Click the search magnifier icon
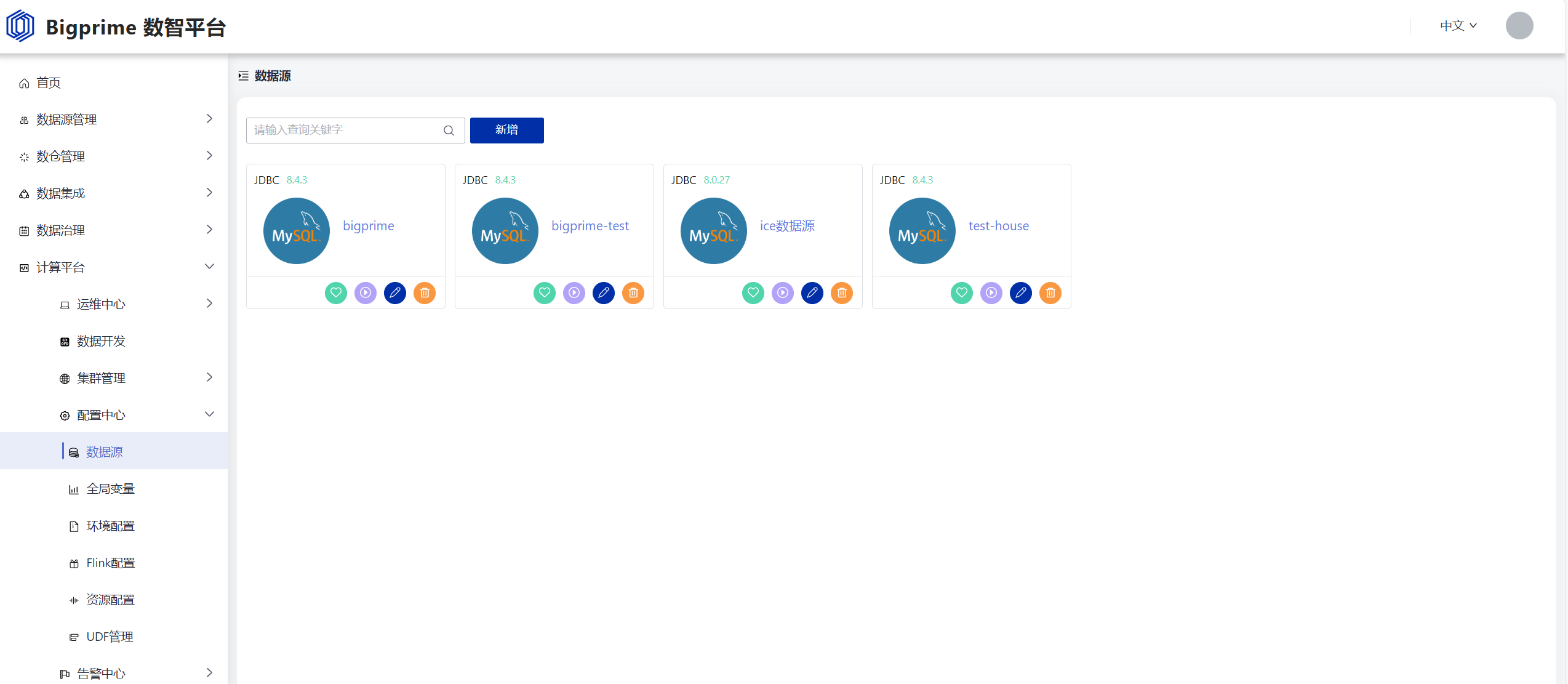 tap(449, 130)
